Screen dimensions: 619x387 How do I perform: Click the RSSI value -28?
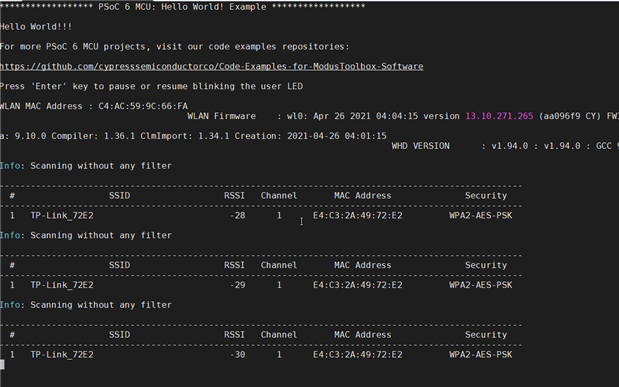pyautogui.click(x=238, y=216)
